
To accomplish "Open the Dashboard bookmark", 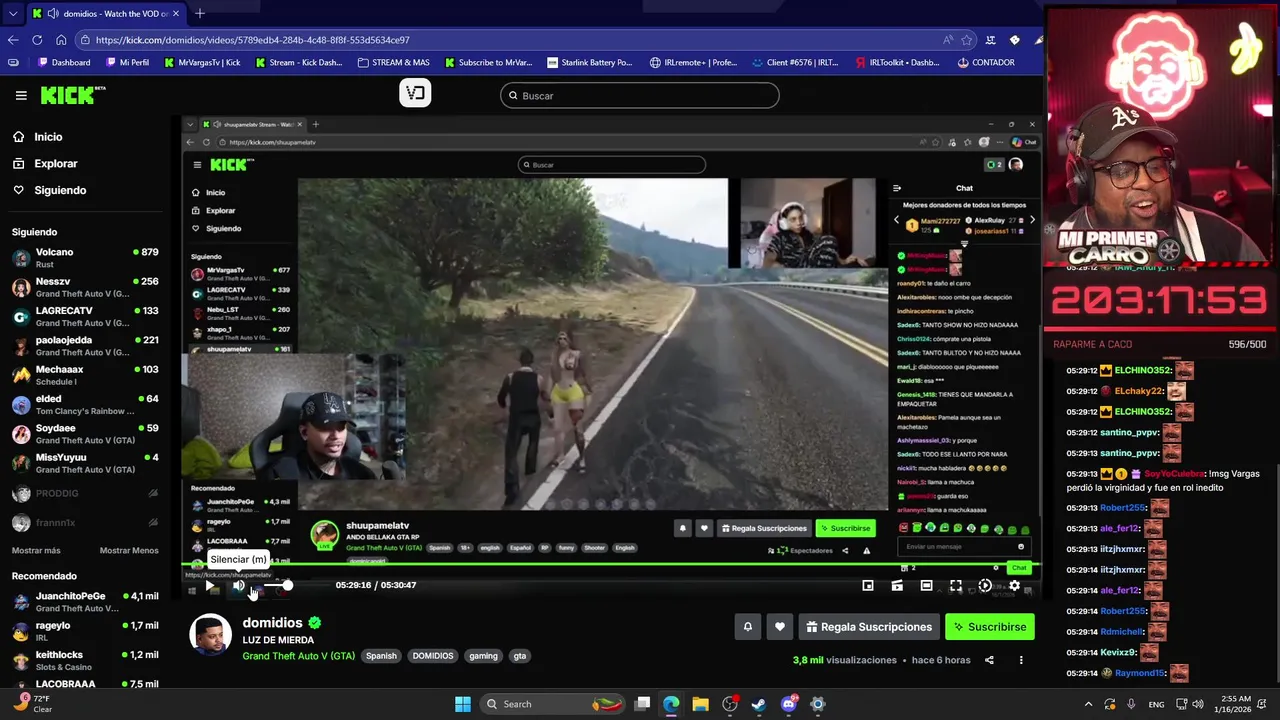I will (63, 62).
